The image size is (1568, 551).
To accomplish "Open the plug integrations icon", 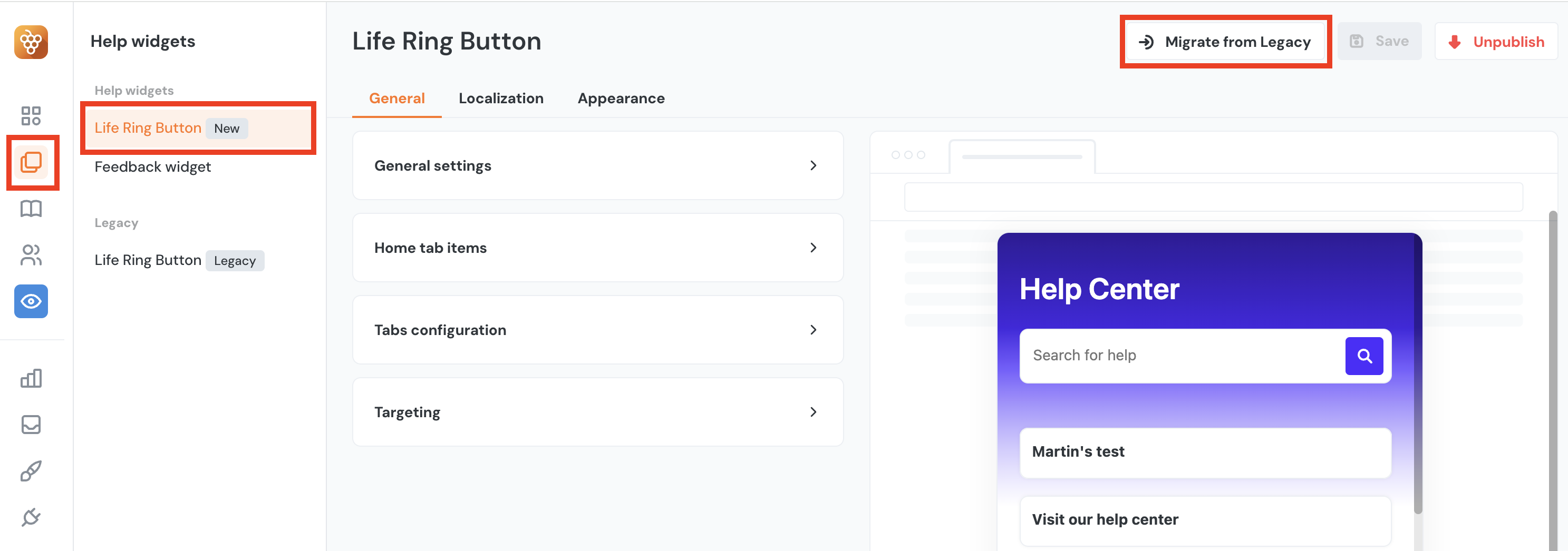I will [31, 517].
